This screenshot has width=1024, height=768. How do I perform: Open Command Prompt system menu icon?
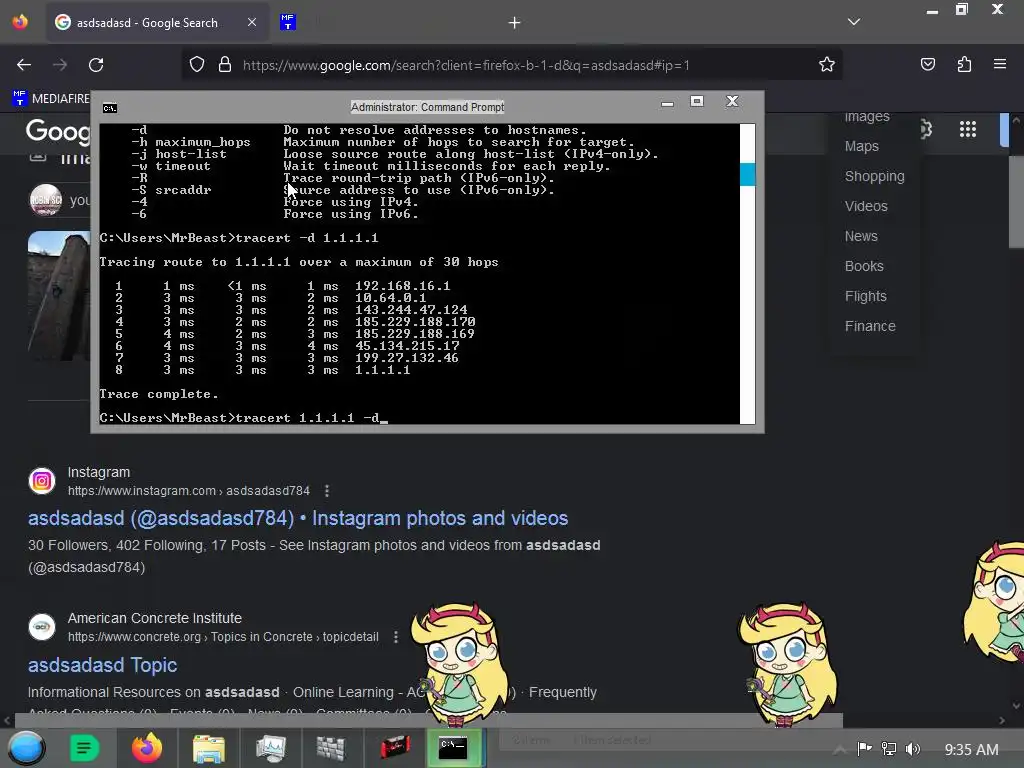110,108
